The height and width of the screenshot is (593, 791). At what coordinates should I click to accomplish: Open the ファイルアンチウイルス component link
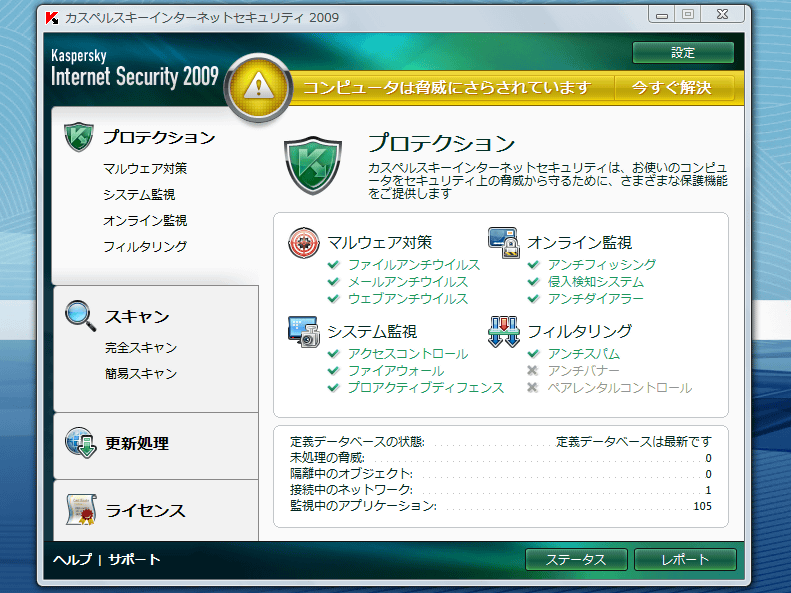tap(414, 264)
